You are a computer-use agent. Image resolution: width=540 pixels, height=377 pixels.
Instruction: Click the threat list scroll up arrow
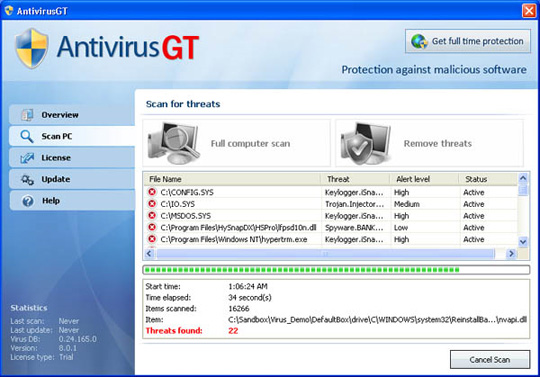pos(523,178)
